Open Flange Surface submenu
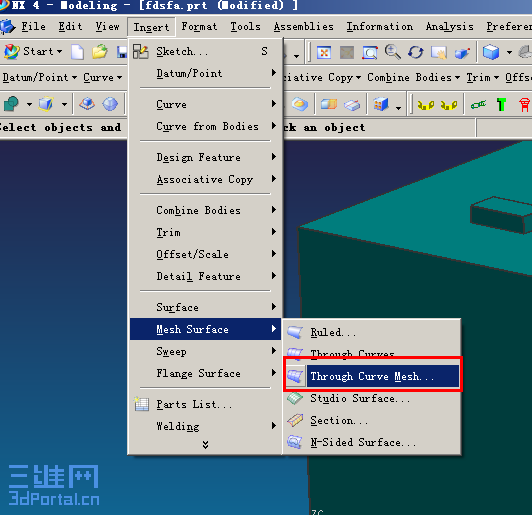The image size is (532, 515). point(205,373)
